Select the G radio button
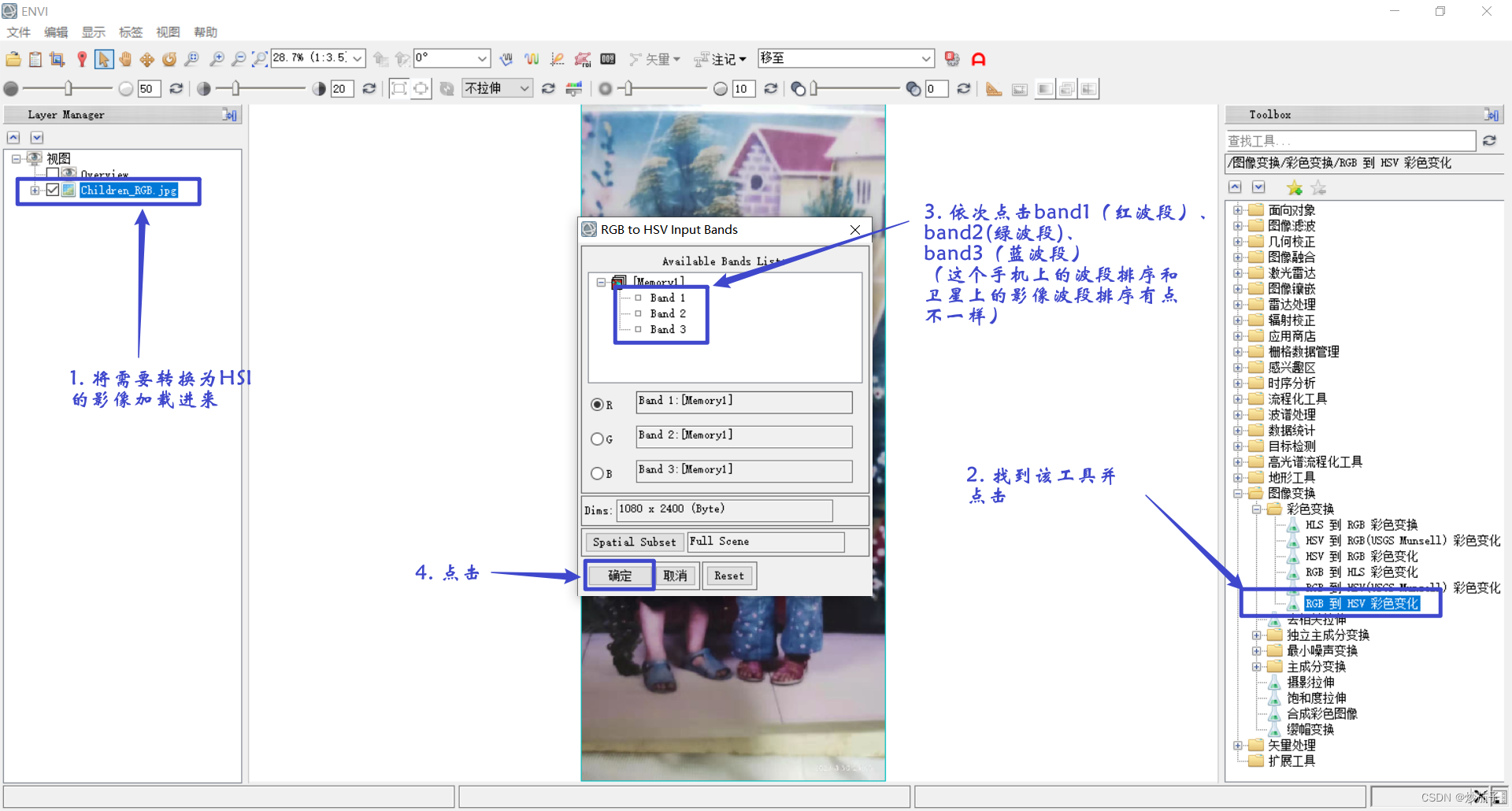Viewport: 1512px width, 811px height. pos(597,439)
